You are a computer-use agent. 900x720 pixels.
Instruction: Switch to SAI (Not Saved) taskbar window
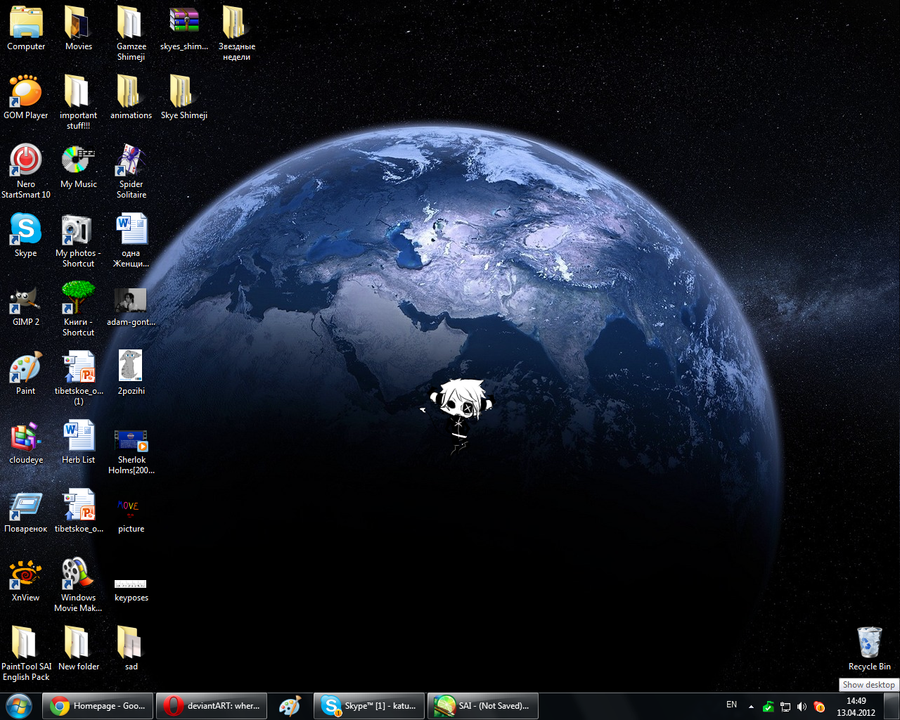[483, 706]
